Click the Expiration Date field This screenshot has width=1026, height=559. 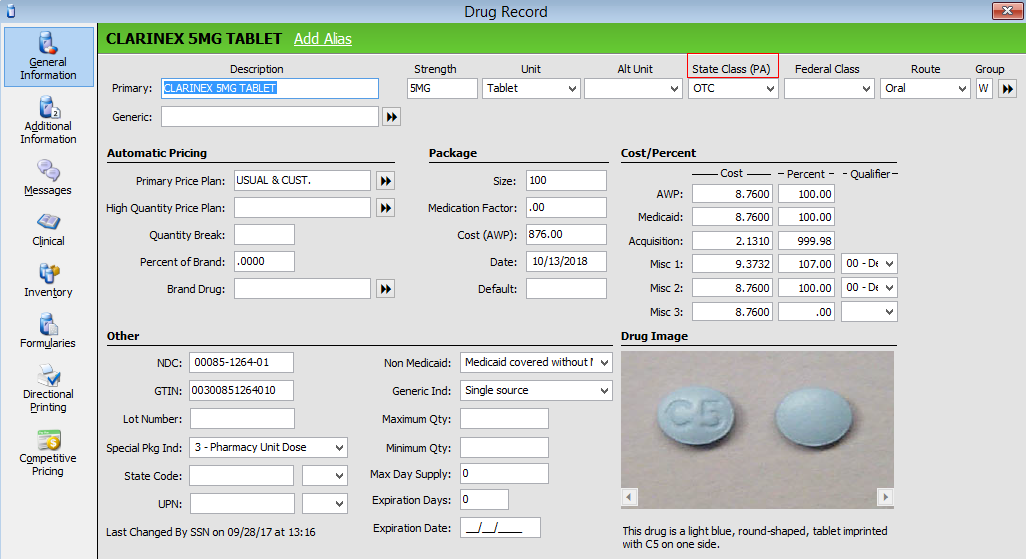[x=501, y=528]
